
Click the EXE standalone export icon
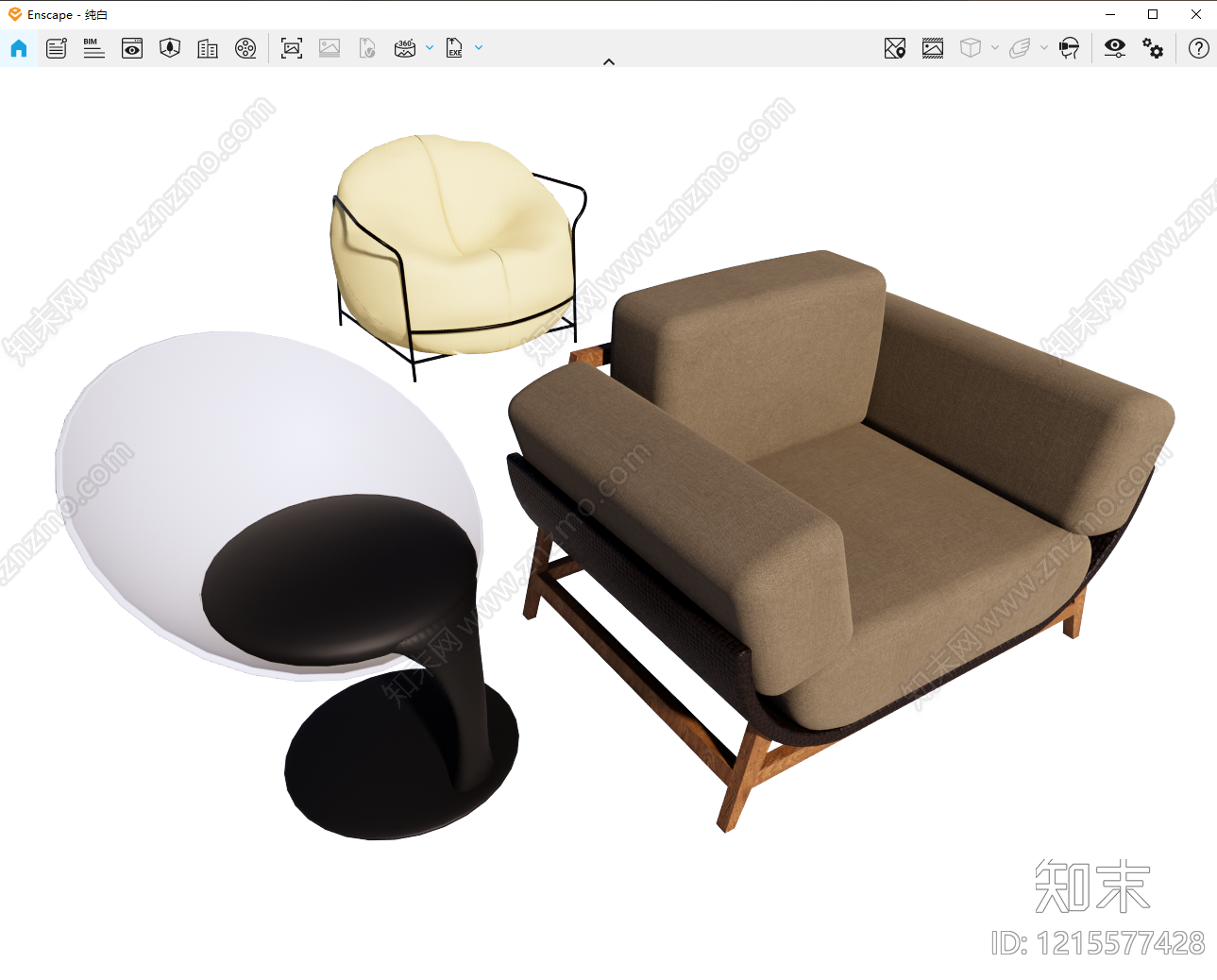tap(454, 48)
